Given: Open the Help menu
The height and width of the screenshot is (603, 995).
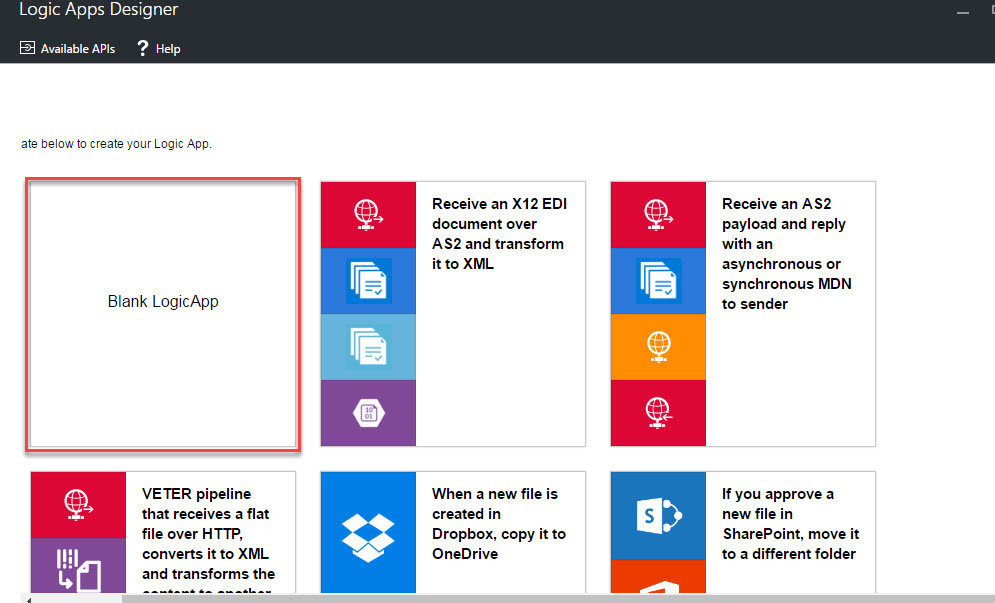Looking at the screenshot, I should tap(159, 49).
